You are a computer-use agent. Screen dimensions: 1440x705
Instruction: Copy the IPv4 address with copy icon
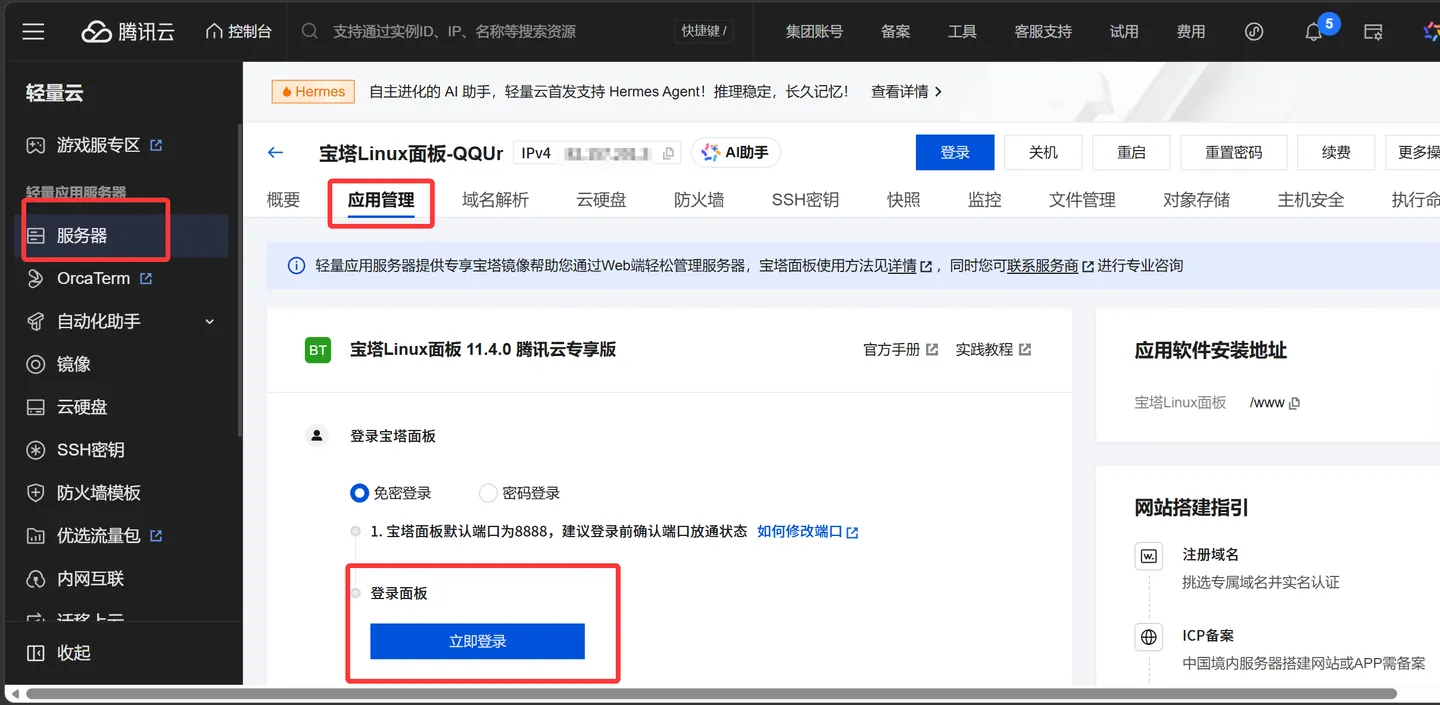tap(669, 154)
